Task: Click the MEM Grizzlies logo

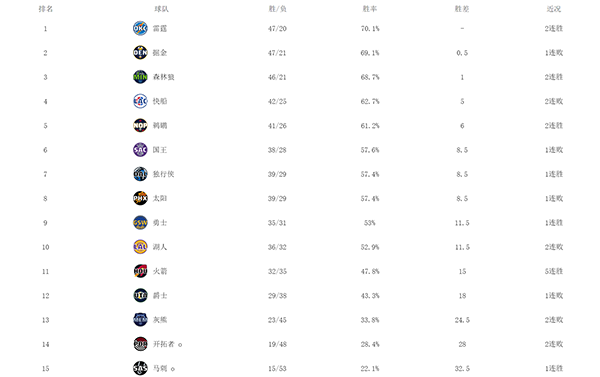Action: [140, 320]
